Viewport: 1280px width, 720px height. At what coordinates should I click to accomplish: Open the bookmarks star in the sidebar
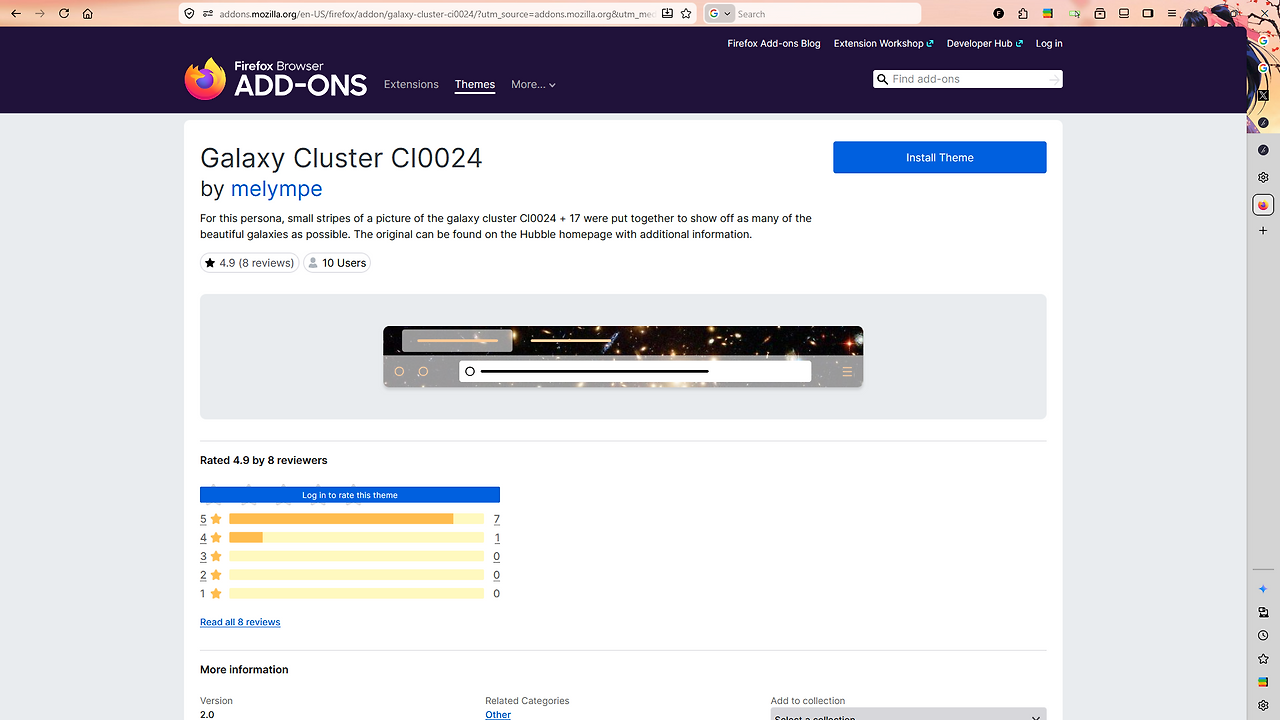tap(1263, 659)
